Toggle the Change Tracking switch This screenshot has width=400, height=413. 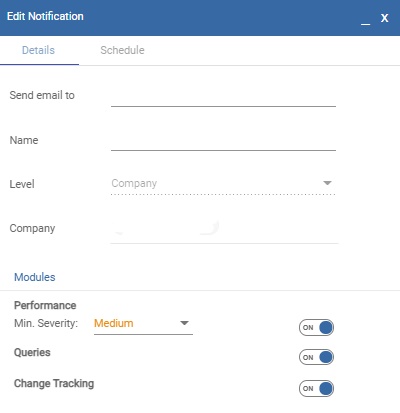click(316, 388)
